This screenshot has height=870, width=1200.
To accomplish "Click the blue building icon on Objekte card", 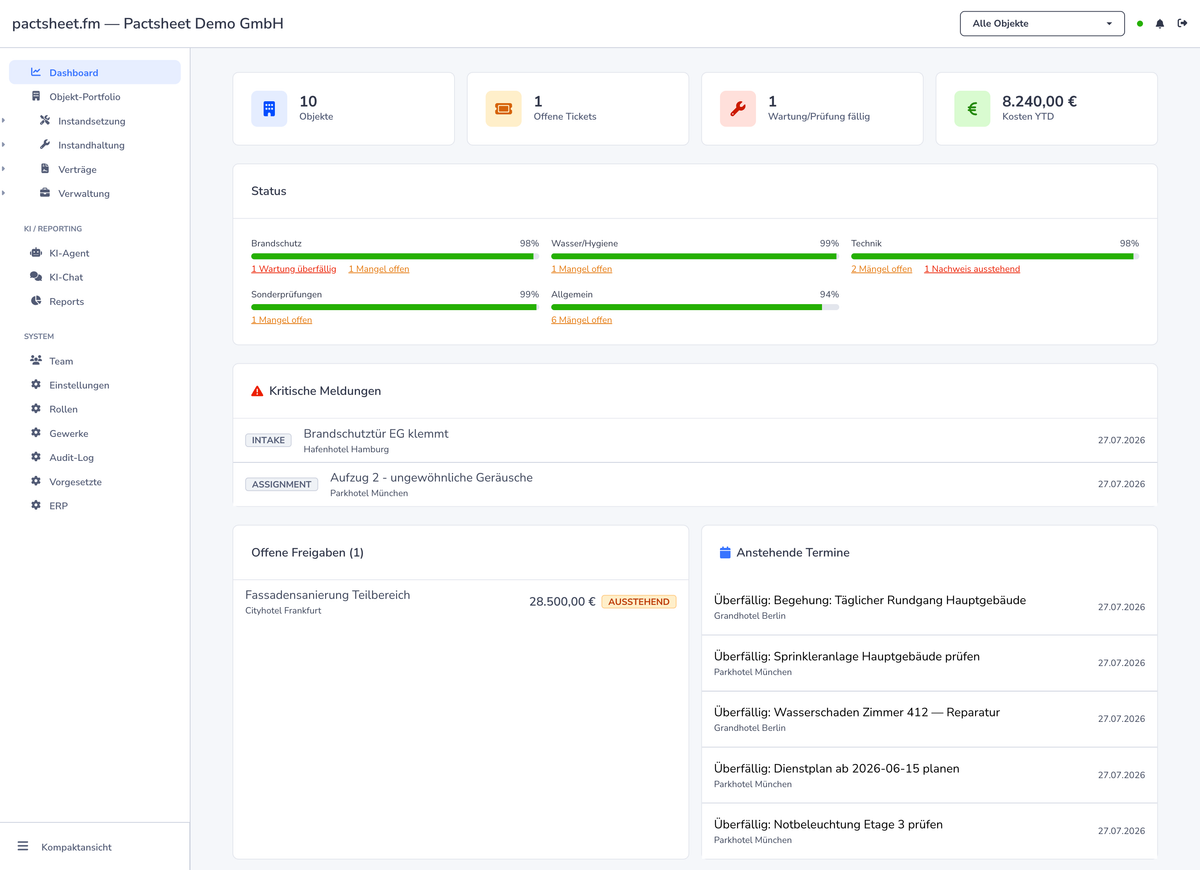I will [x=269, y=109].
